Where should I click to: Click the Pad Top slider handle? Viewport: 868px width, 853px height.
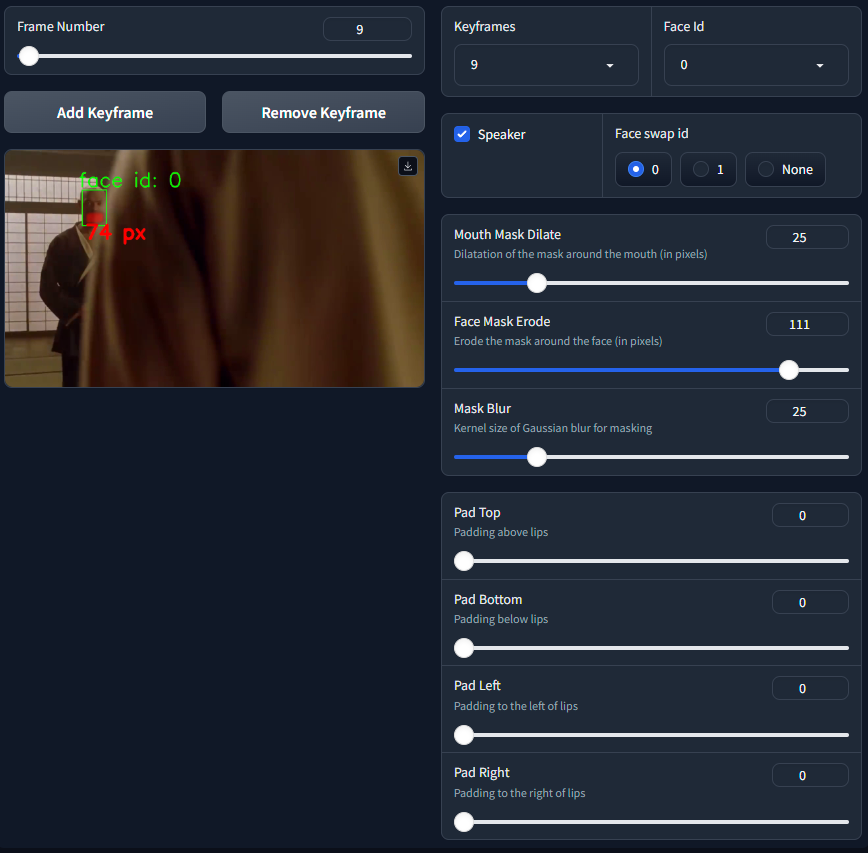point(464,561)
